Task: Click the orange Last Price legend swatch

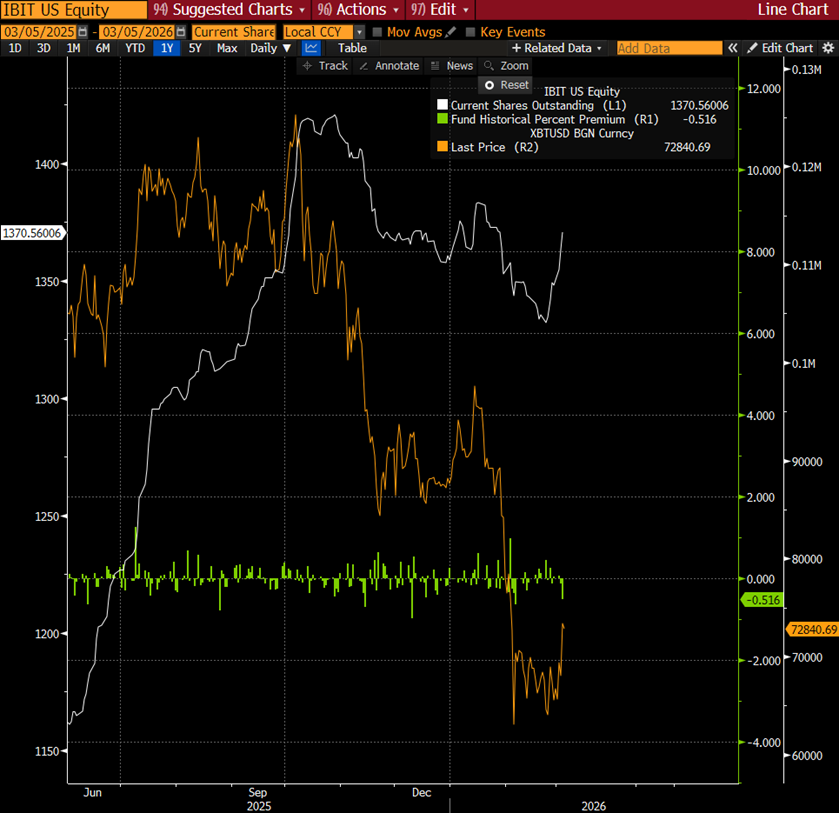Action: pyautogui.click(x=443, y=147)
